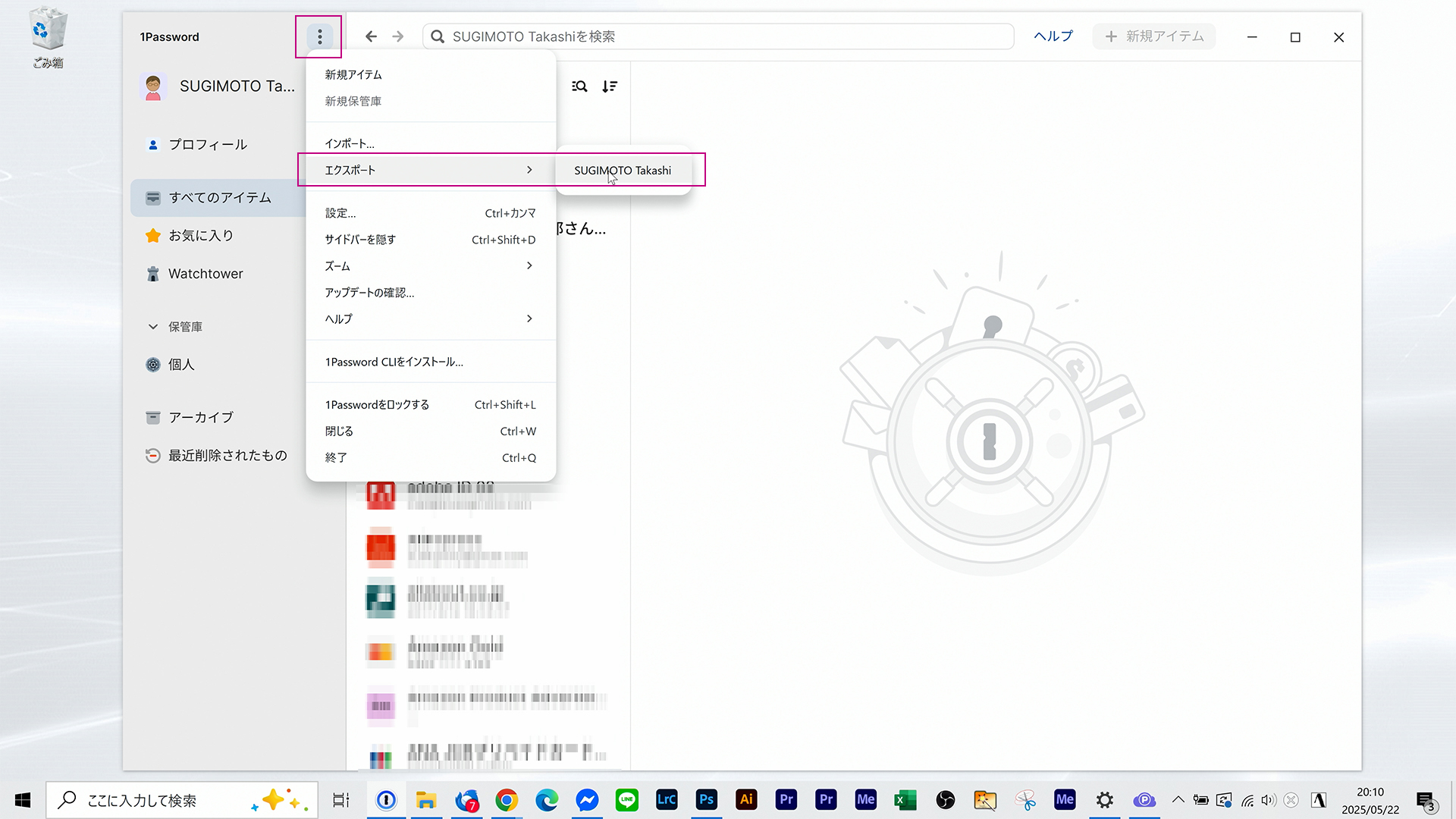Open Excel from the taskbar
Image resolution: width=1456 pixels, height=819 pixels.
pos(905,800)
